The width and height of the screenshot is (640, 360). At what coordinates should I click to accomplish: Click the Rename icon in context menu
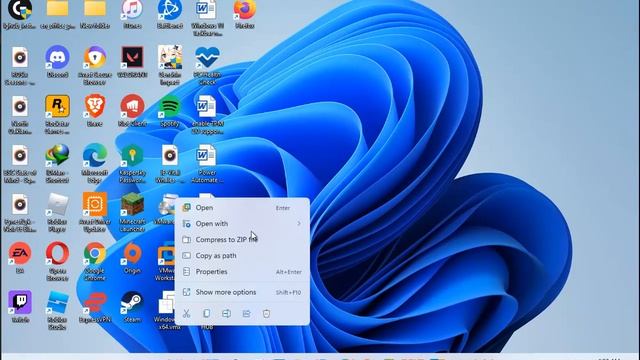click(x=227, y=313)
